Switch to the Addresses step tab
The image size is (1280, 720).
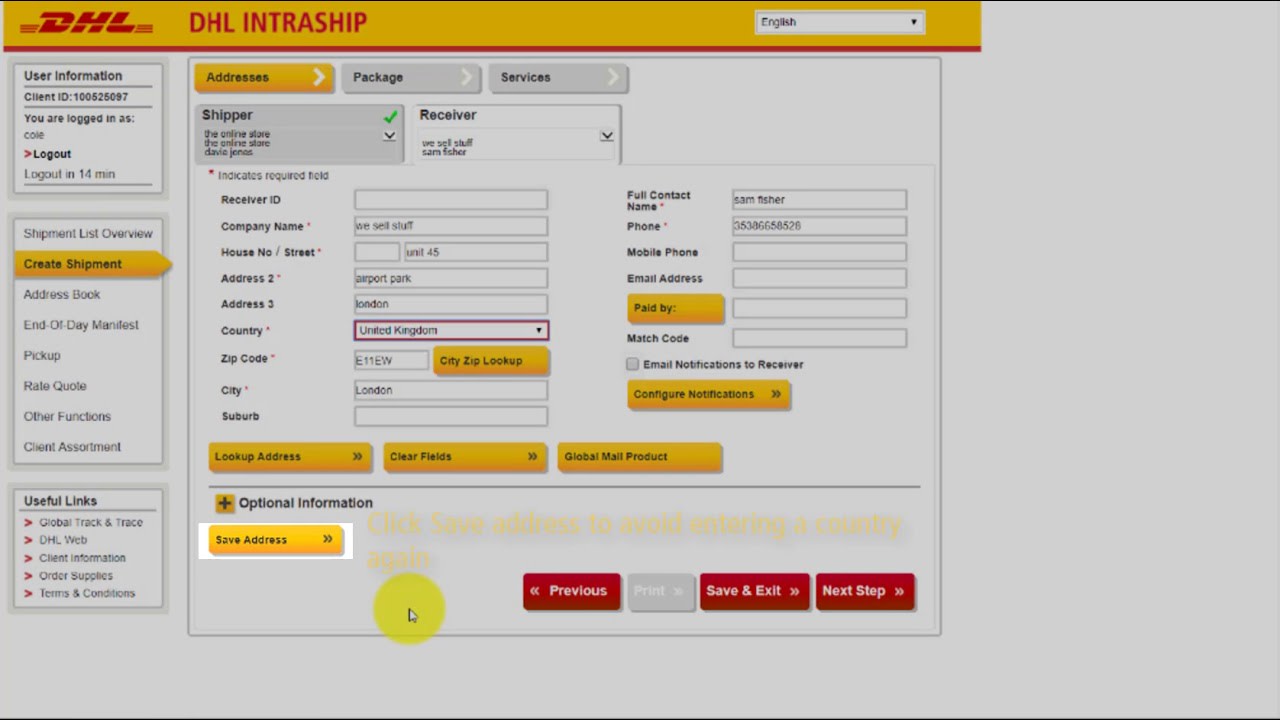264,77
